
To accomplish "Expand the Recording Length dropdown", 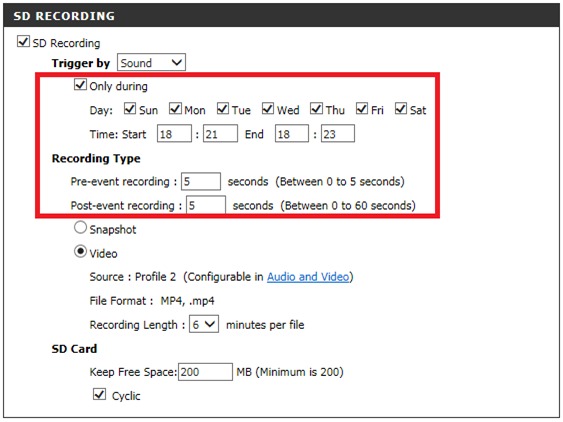I will click(204, 324).
